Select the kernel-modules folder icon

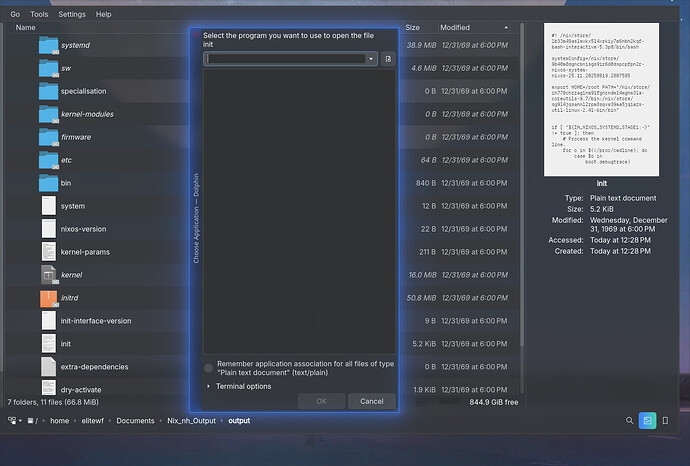pyautogui.click(x=49, y=114)
